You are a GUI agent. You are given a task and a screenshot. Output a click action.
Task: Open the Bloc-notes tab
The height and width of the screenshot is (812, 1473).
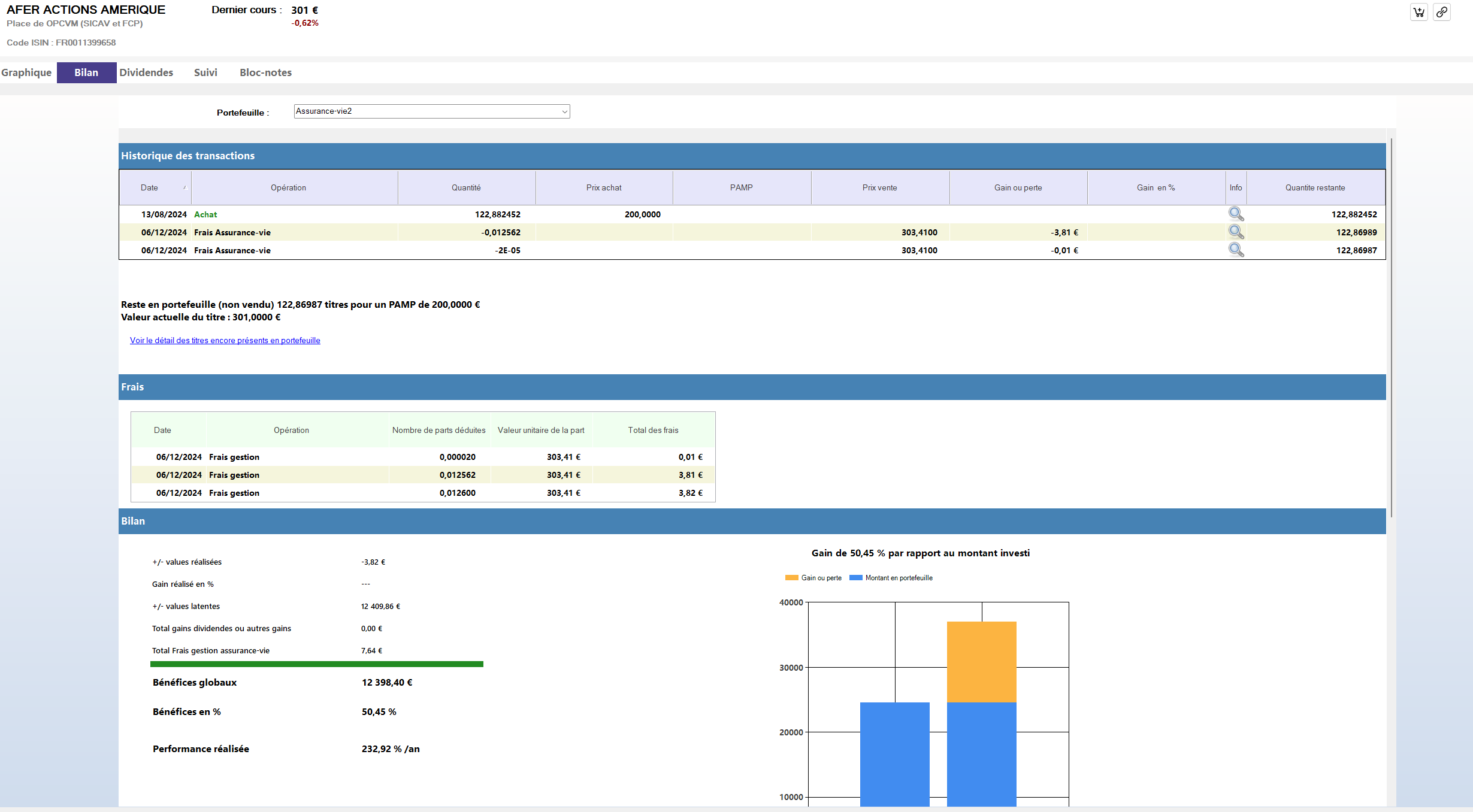(x=265, y=72)
